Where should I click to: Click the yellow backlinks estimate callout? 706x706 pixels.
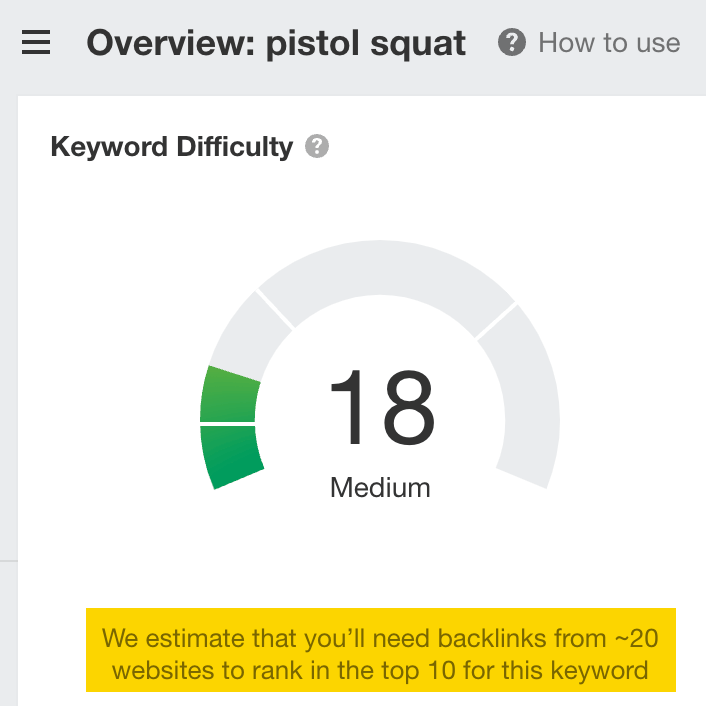click(381, 650)
